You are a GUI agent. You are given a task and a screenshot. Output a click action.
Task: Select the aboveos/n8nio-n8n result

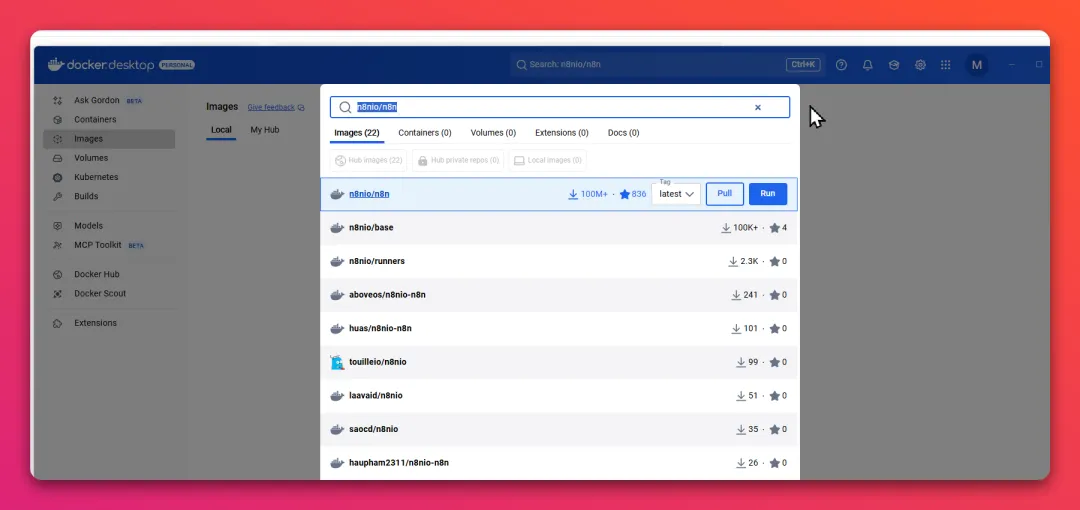[x=559, y=295]
